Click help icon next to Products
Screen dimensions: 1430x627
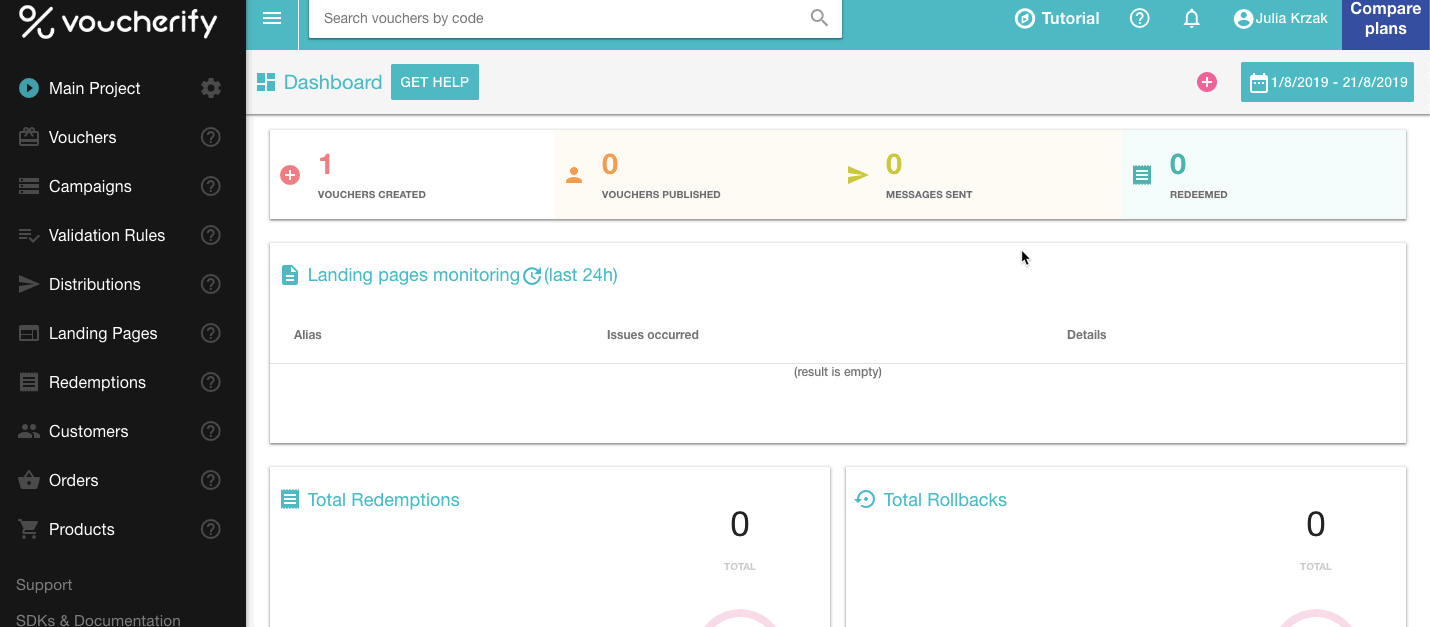[x=210, y=529]
